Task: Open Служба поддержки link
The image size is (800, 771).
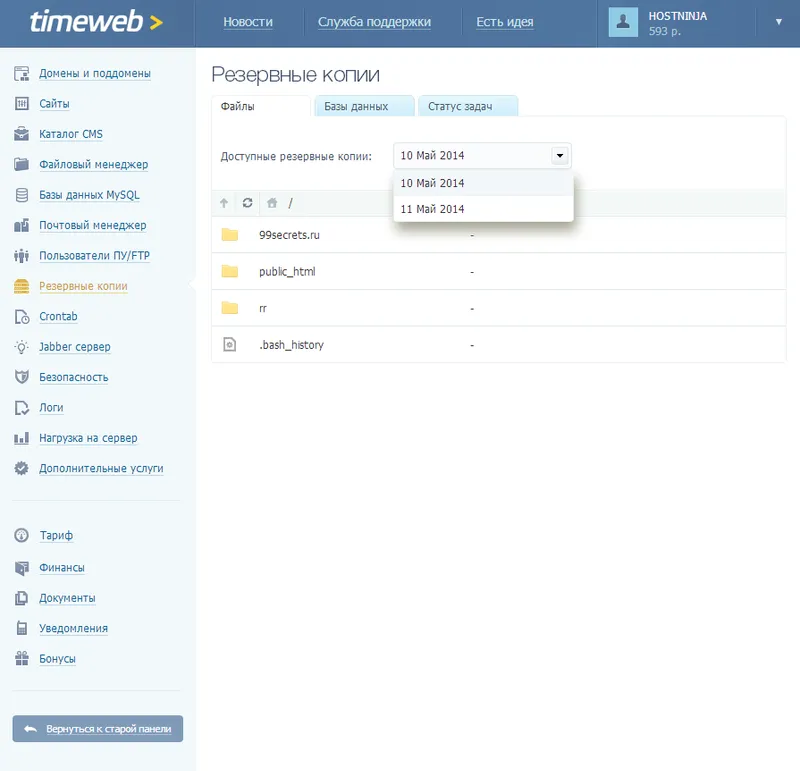Action: pyautogui.click(x=374, y=22)
